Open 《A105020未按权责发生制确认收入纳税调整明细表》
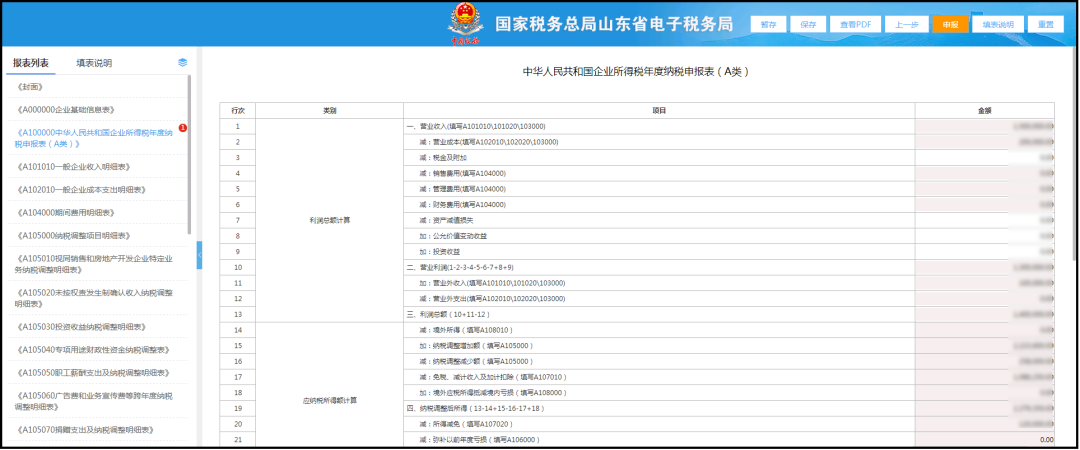The image size is (1080, 450). point(96,298)
